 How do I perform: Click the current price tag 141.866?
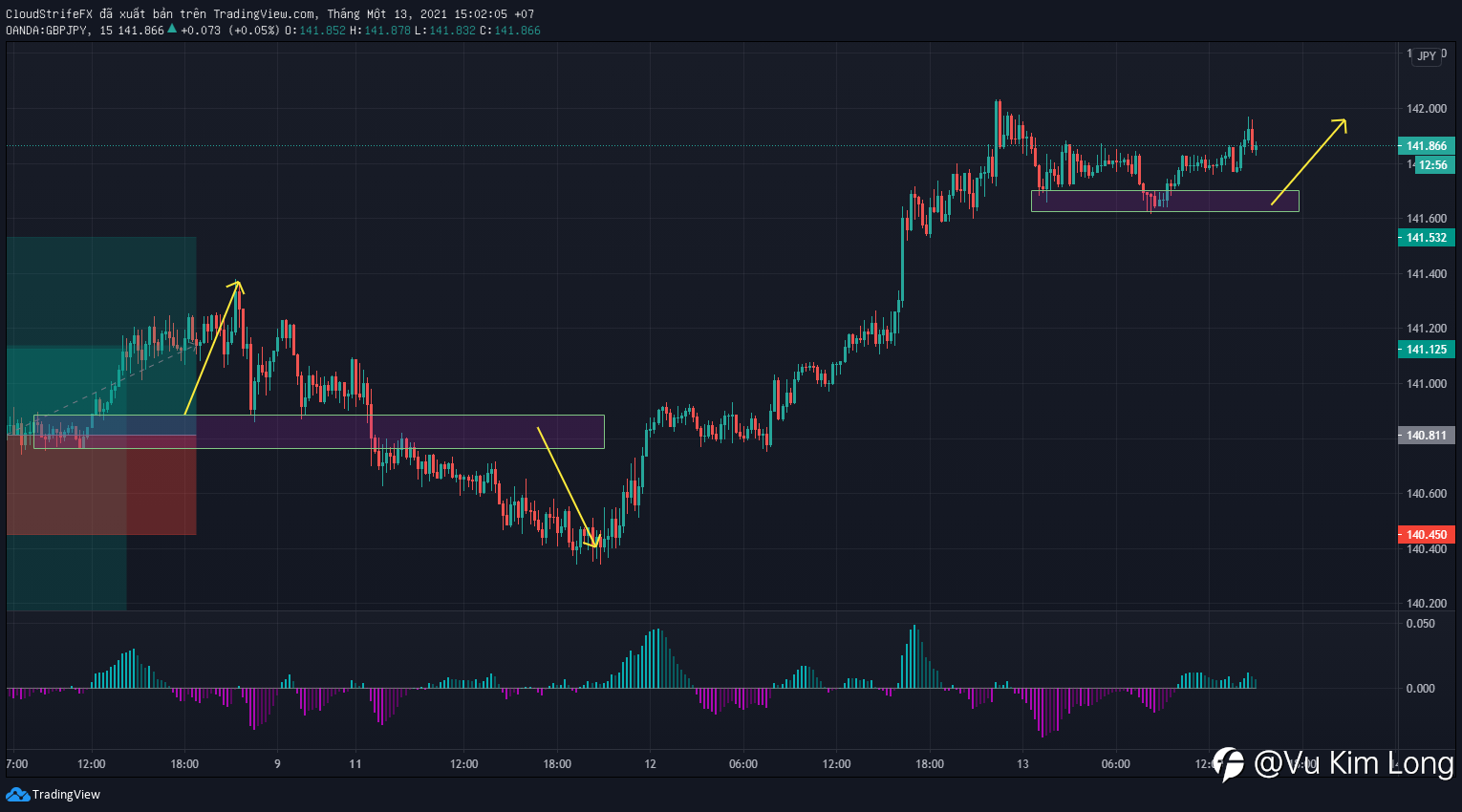coord(1427,146)
